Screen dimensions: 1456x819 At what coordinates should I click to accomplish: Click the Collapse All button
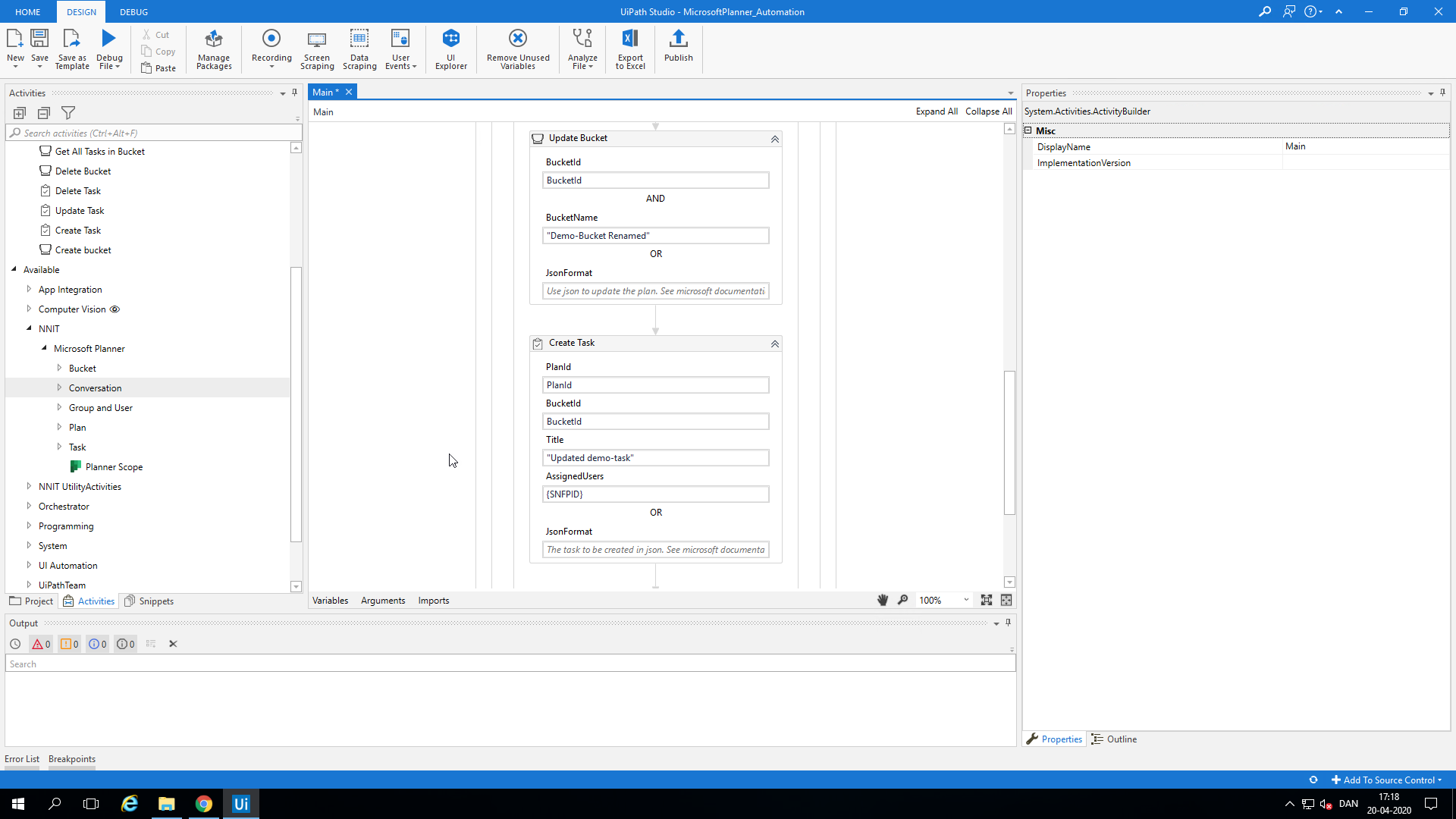point(988,111)
